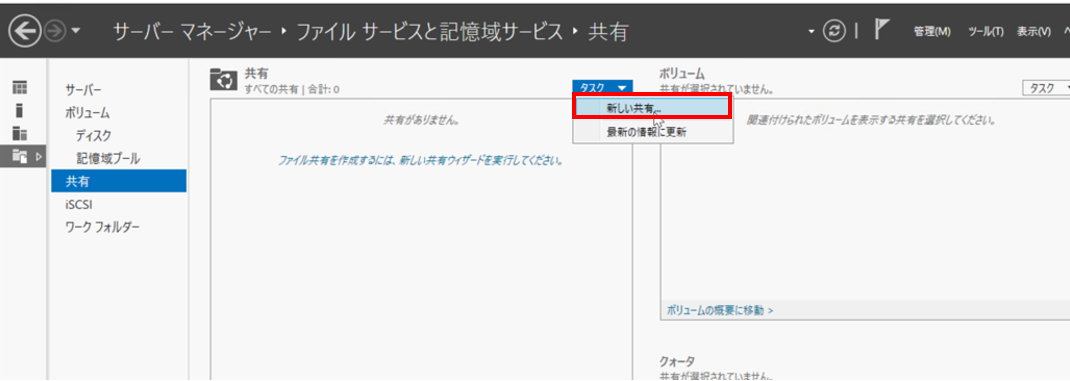Viewport: 1070px width, 381px height.
Task: Select the dashboard icon in the left sidebar
Action: pos(20,87)
